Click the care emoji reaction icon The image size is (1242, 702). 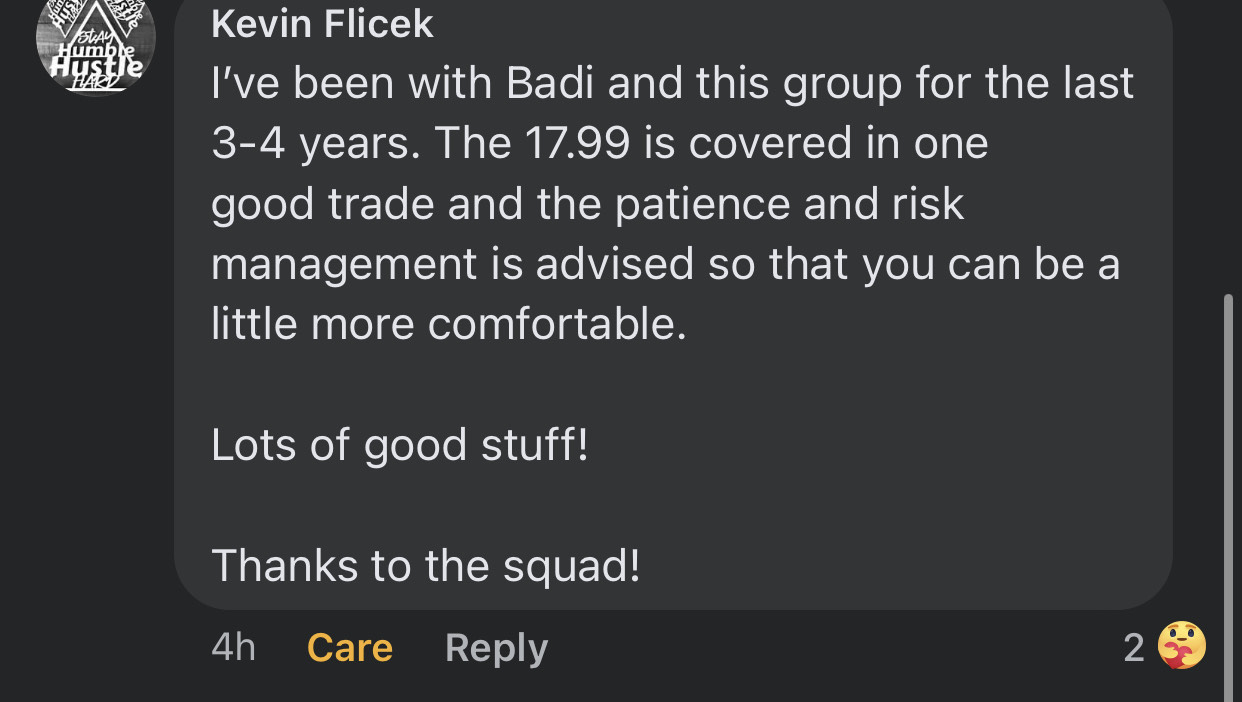click(x=1181, y=646)
